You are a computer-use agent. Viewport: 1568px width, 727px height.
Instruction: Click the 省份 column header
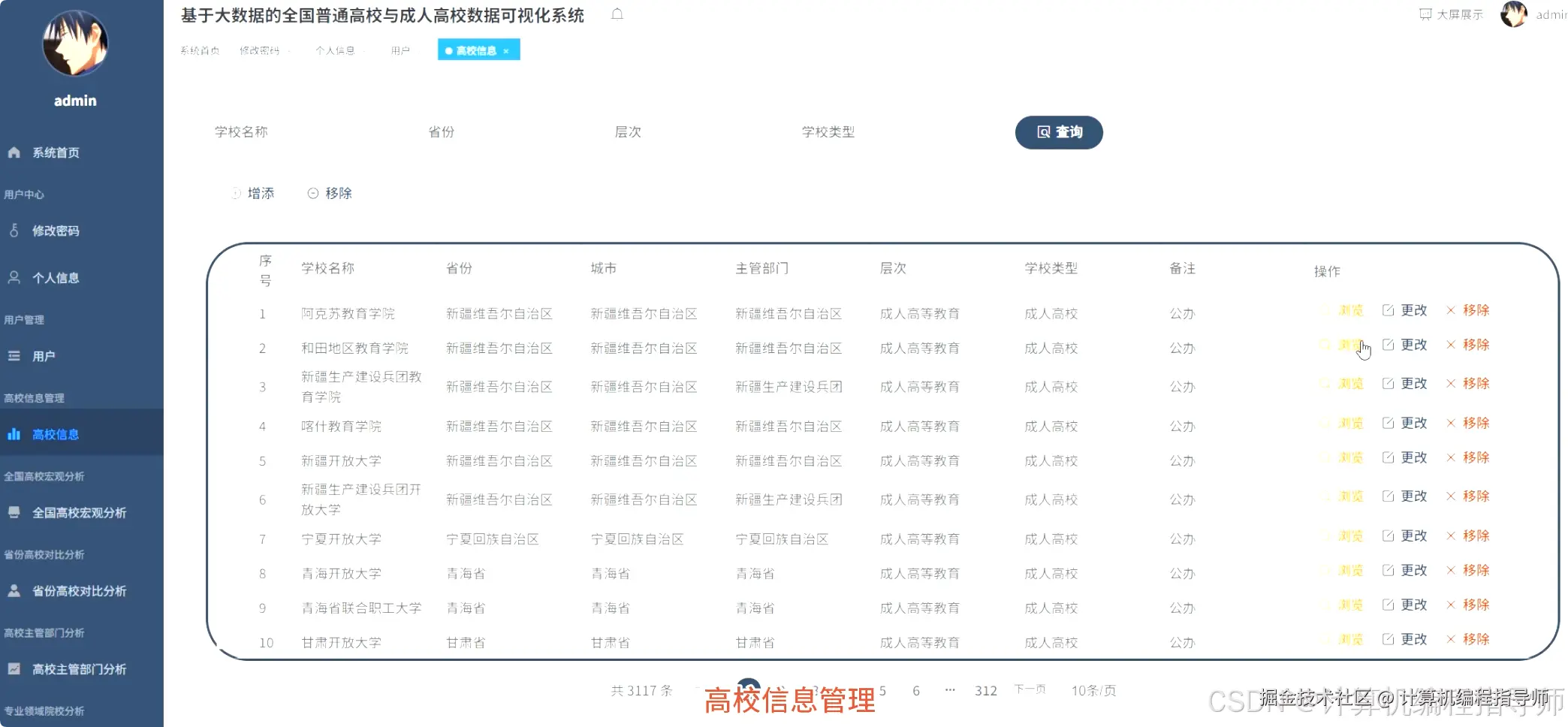[x=459, y=268]
